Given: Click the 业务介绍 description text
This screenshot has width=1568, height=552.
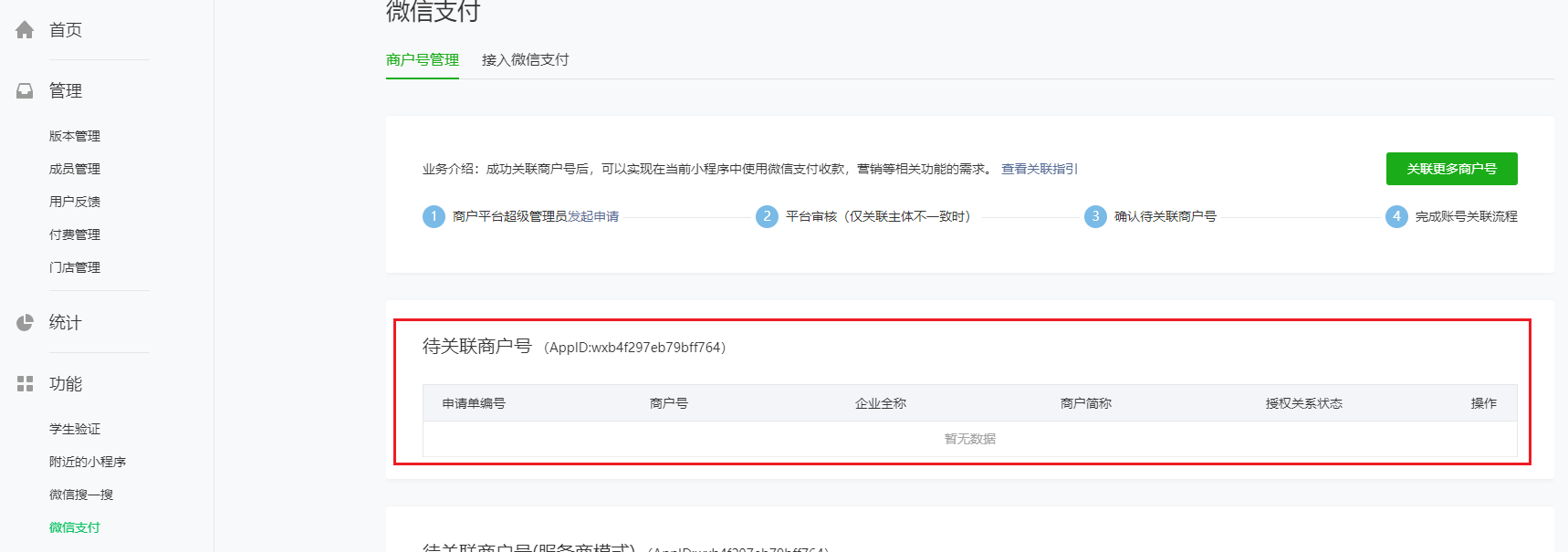Looking at the screenshot, I should (x=707, y=169).
